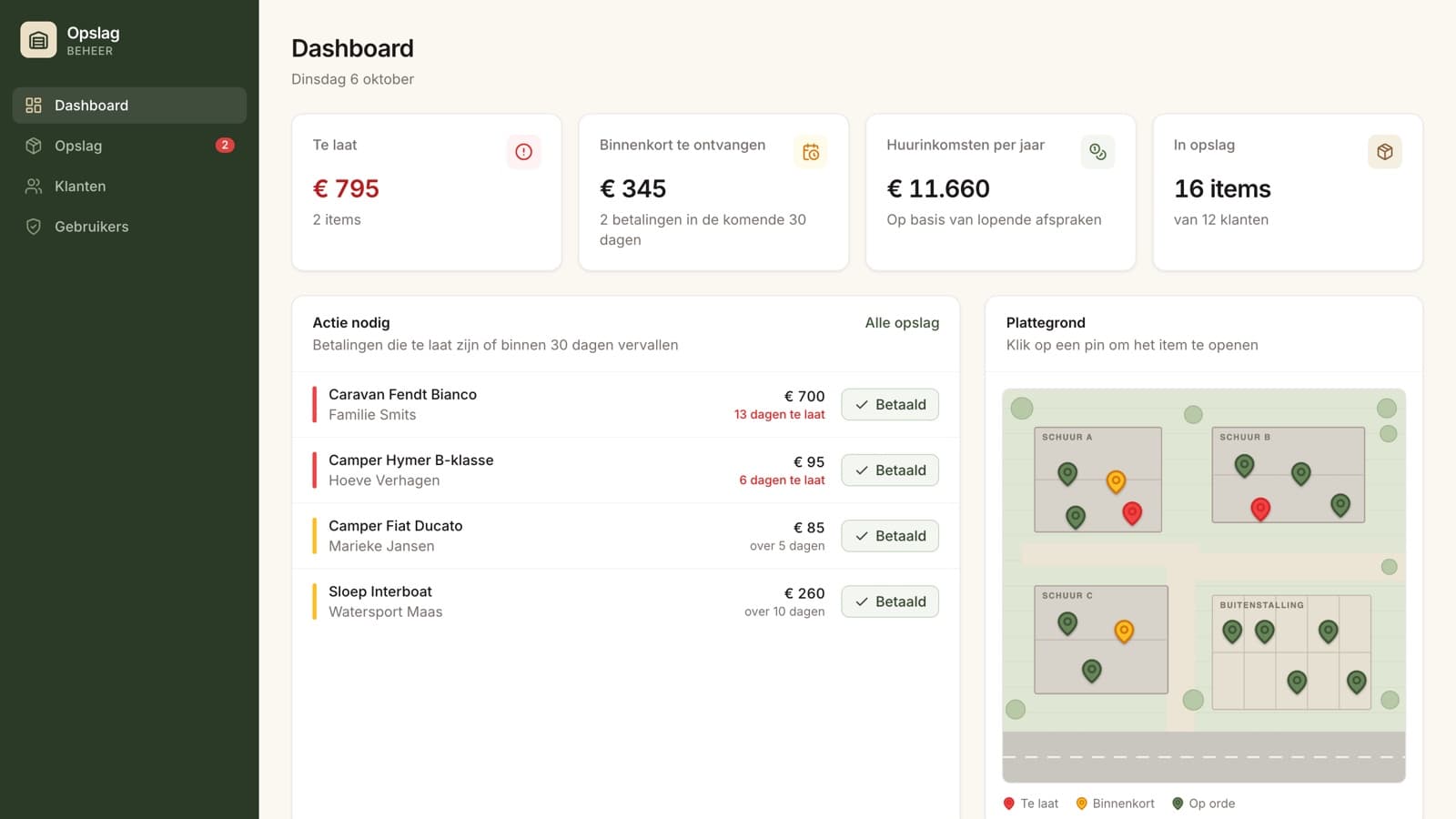Screen dimensions: 1456x819
Task: Open the Sloep Interboat row
Action: pyautogui.click(x=626, y=602)
